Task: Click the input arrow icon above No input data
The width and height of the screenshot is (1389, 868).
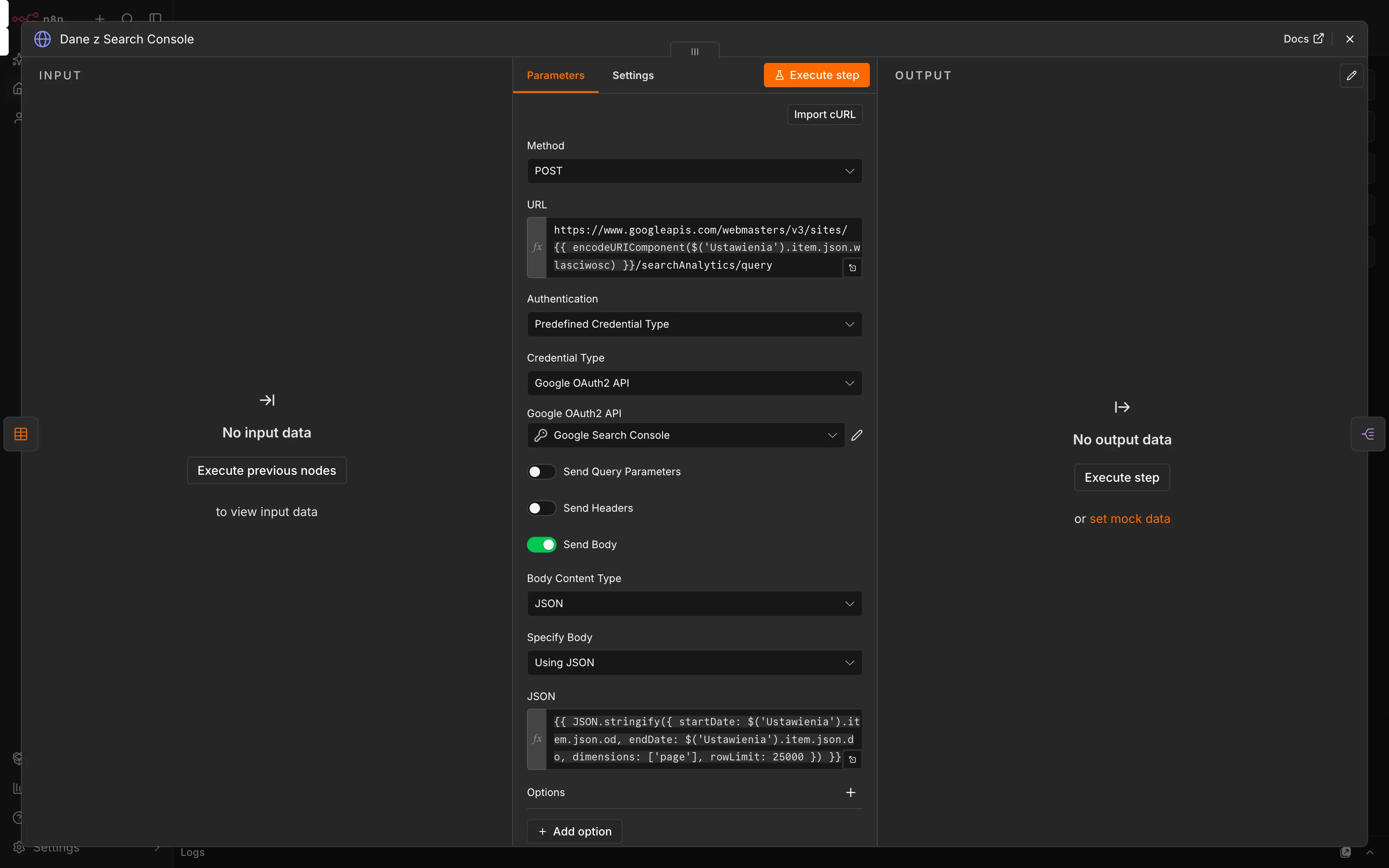Action: [267, 400]
